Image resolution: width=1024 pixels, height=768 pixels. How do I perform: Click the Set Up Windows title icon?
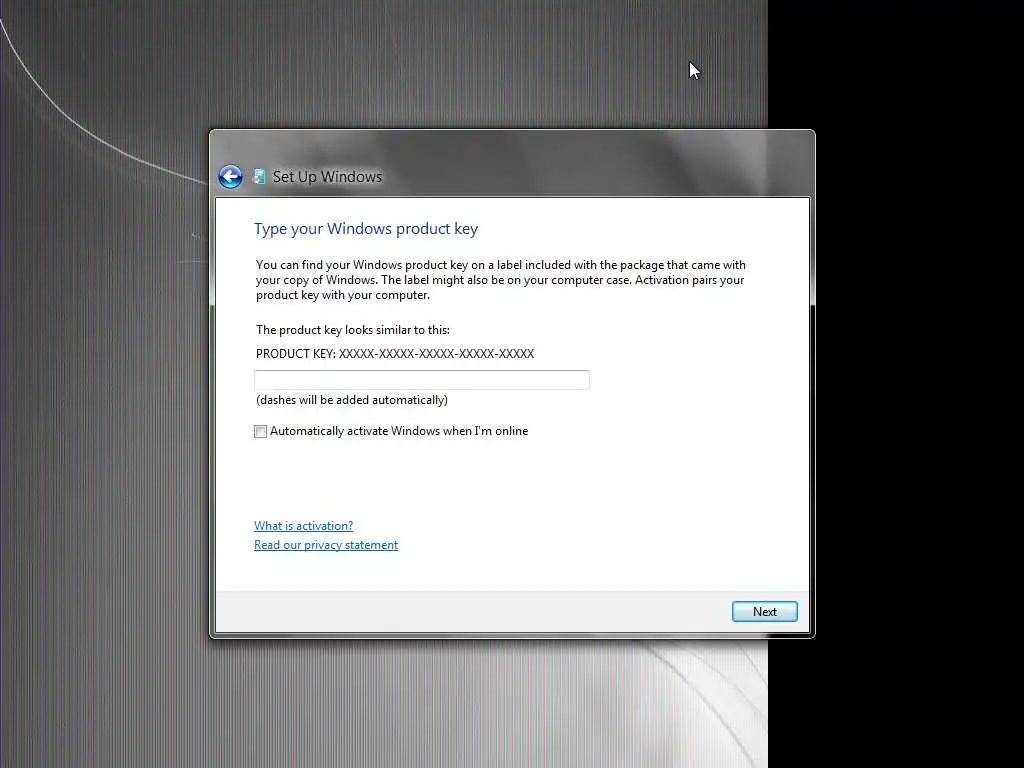[x=259, y=176]
